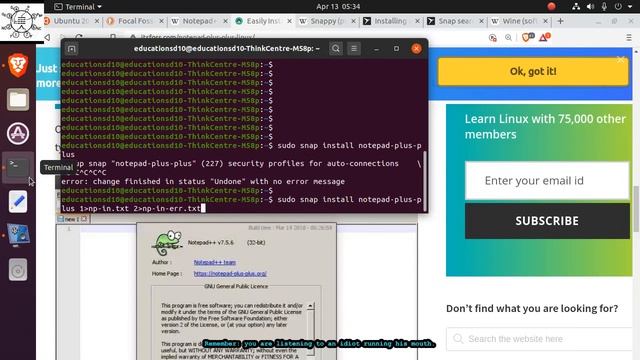Click the clock showing Apr 13 05:34

[338, 7]
